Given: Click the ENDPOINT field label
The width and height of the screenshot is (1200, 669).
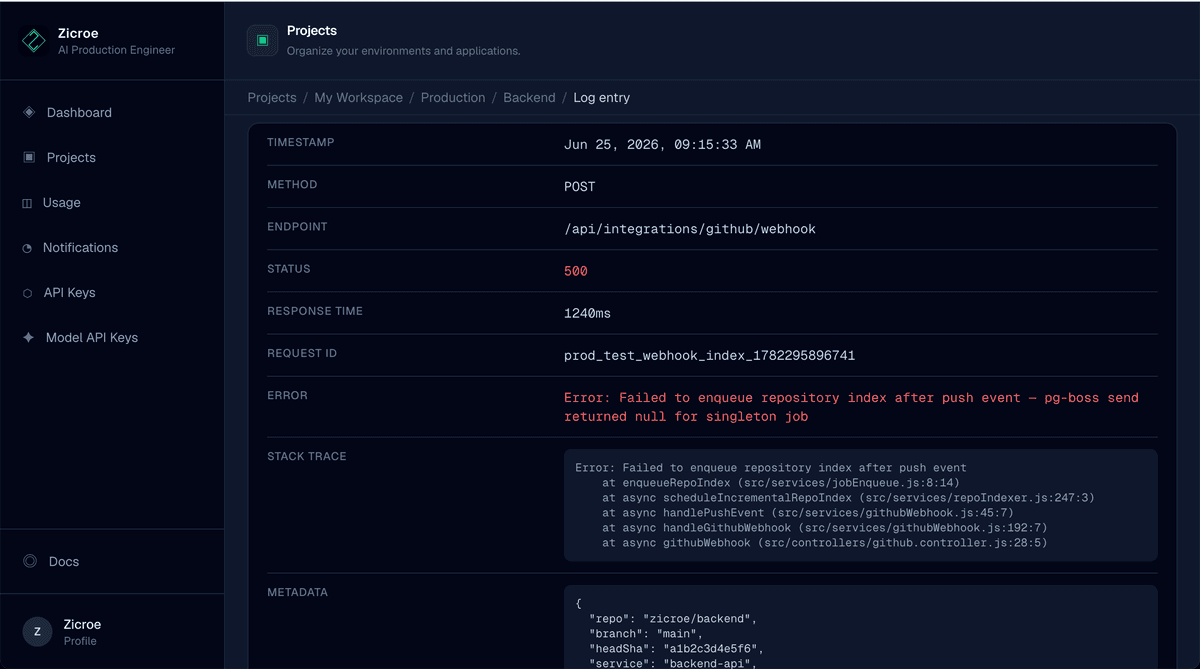Looking at the screenshot, I should (x=297, y=226).
